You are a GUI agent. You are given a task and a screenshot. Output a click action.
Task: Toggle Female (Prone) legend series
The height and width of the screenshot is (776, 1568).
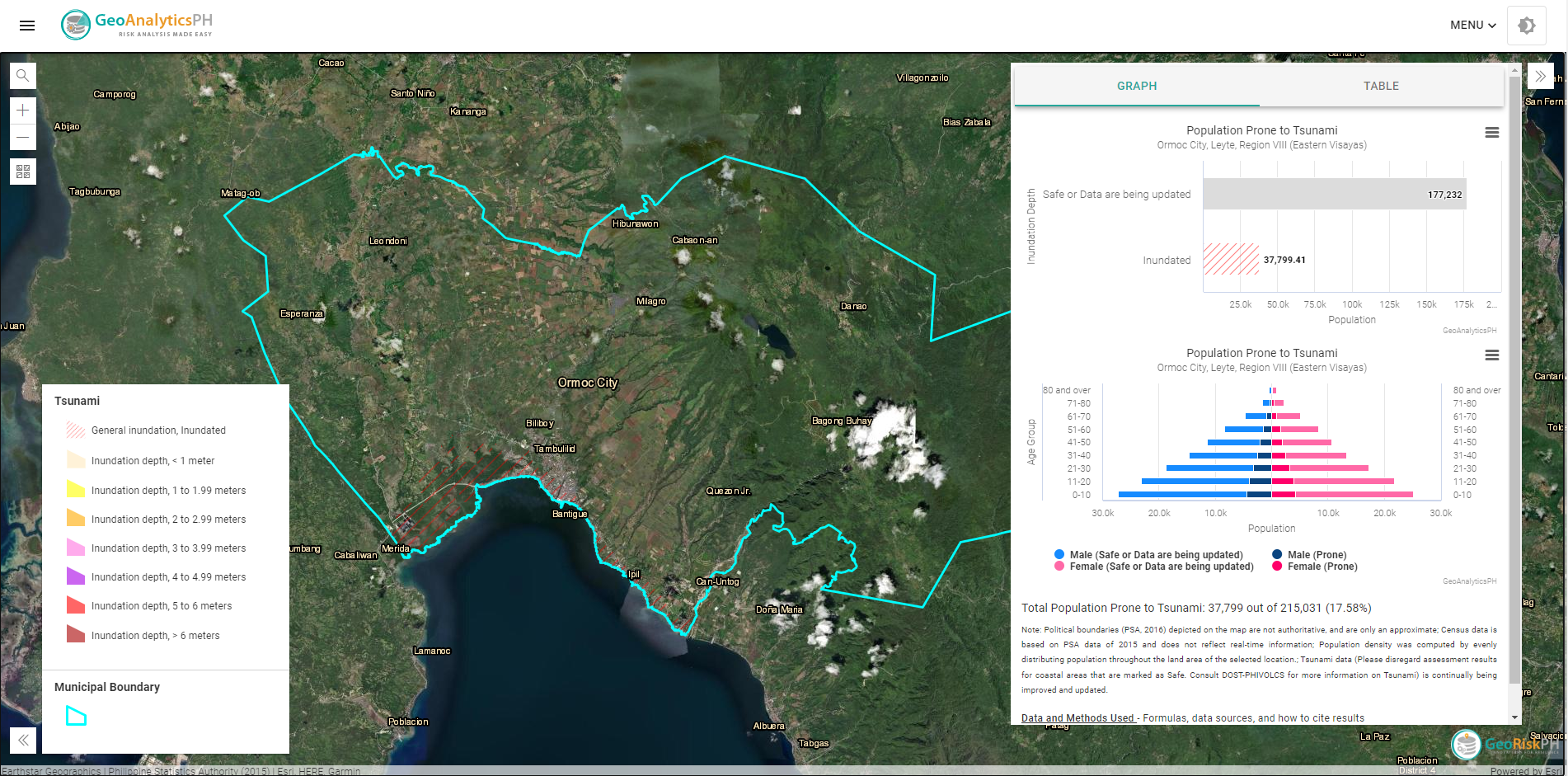point(1322,567)
